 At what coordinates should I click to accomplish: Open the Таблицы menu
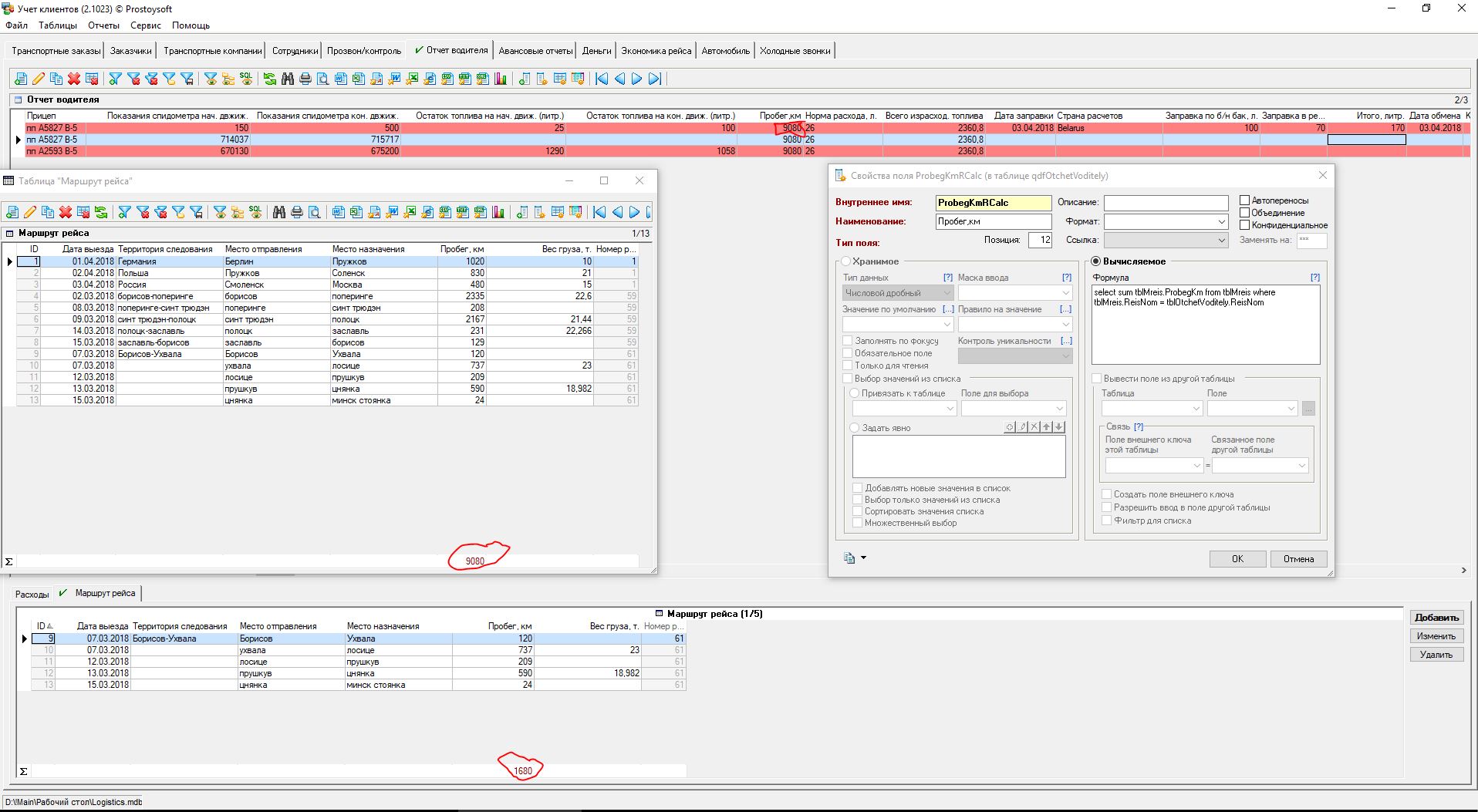coord(58,25)
